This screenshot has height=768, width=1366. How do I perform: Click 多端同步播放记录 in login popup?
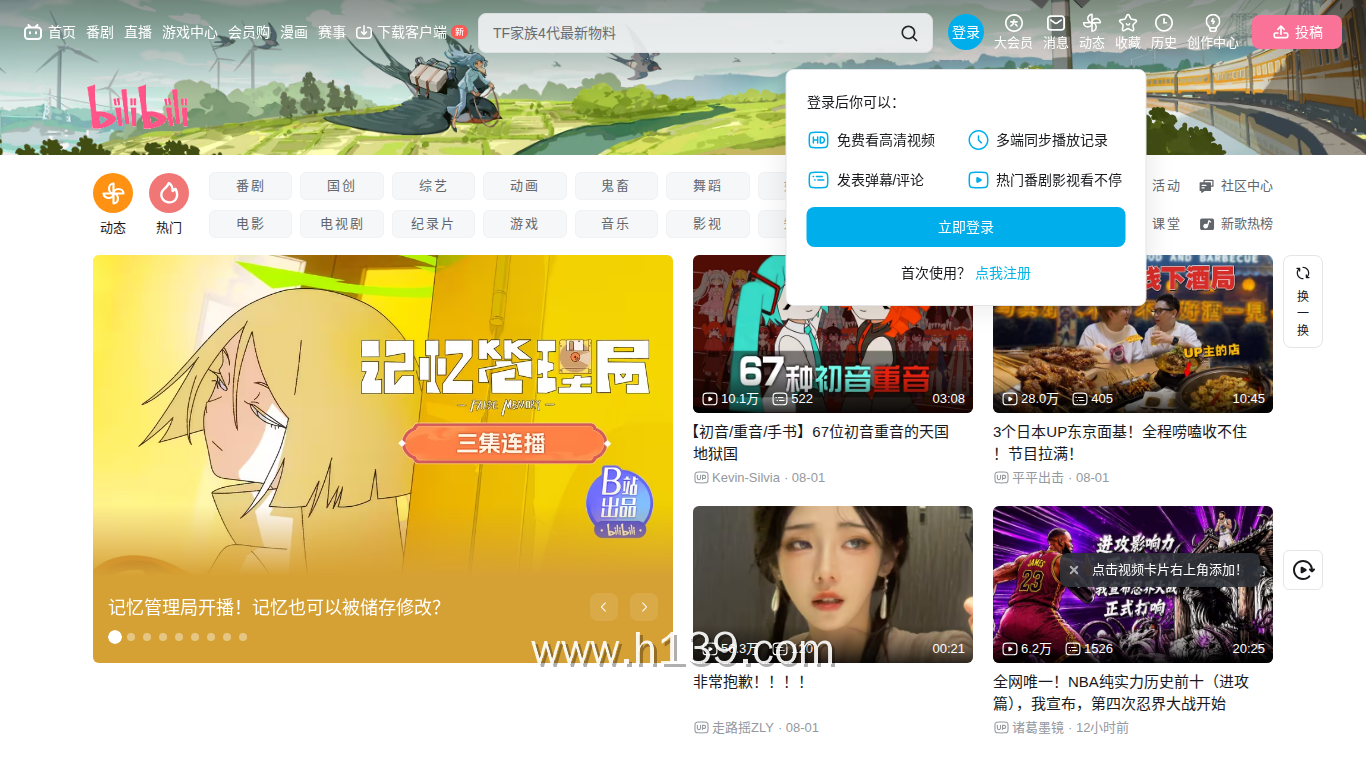tap(1038, 141)
